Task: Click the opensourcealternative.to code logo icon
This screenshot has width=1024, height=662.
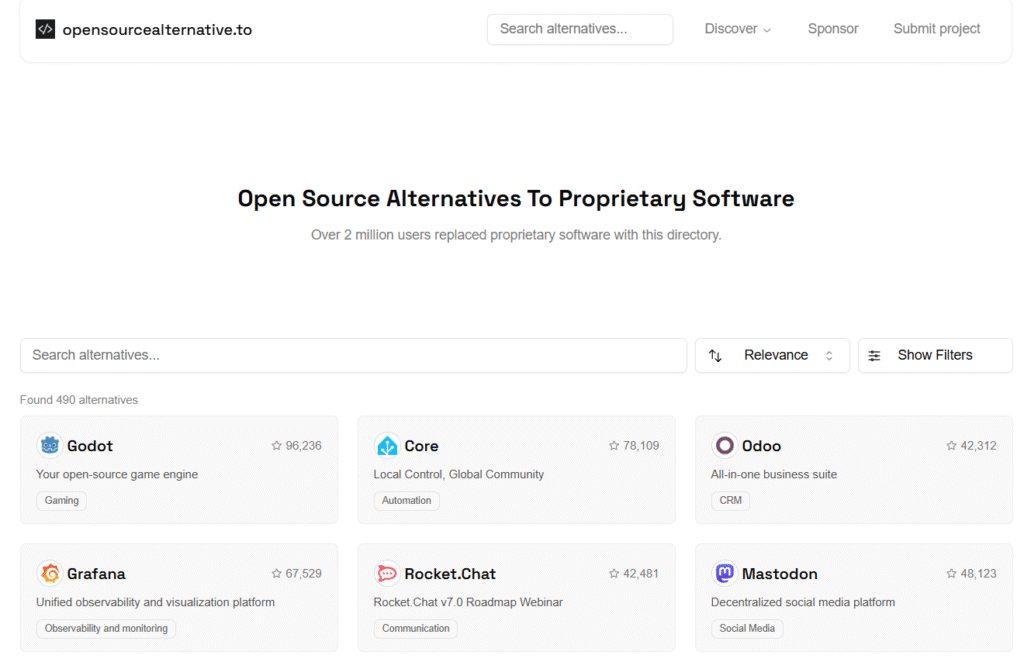Action: coord(45,29)
